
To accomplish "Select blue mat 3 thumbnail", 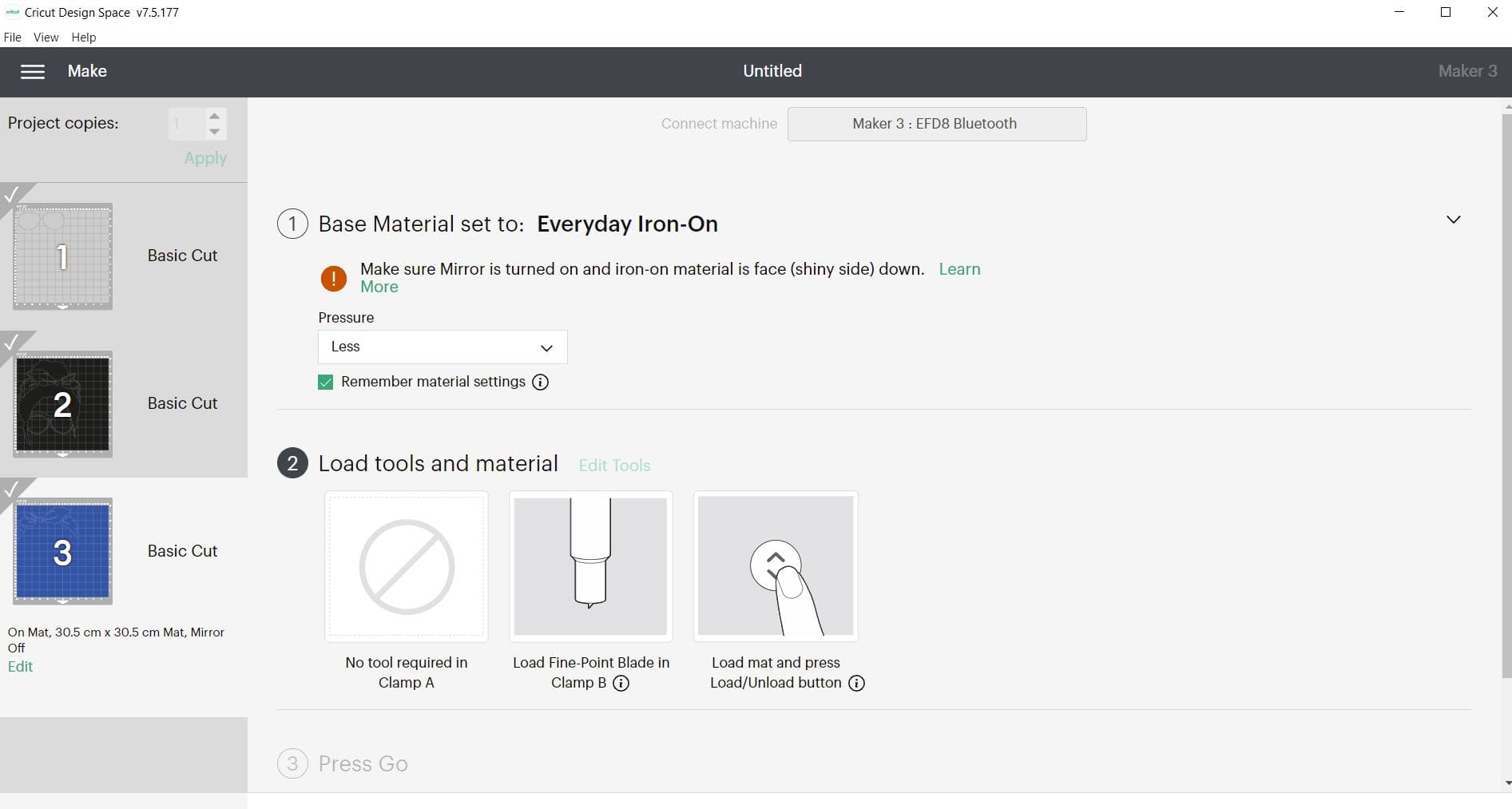I will [62, 552].
